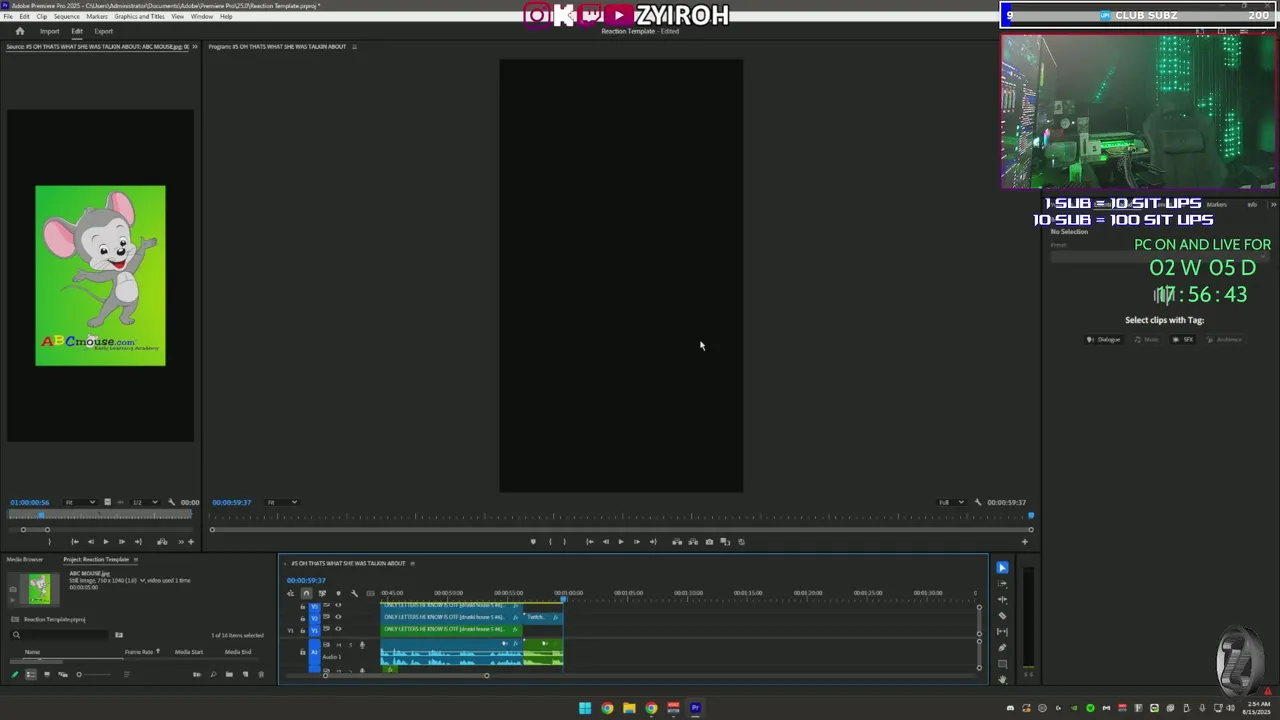The image size is (1280, 720).
Task: Select the Razor tool
Action: tap(1002, 616)
